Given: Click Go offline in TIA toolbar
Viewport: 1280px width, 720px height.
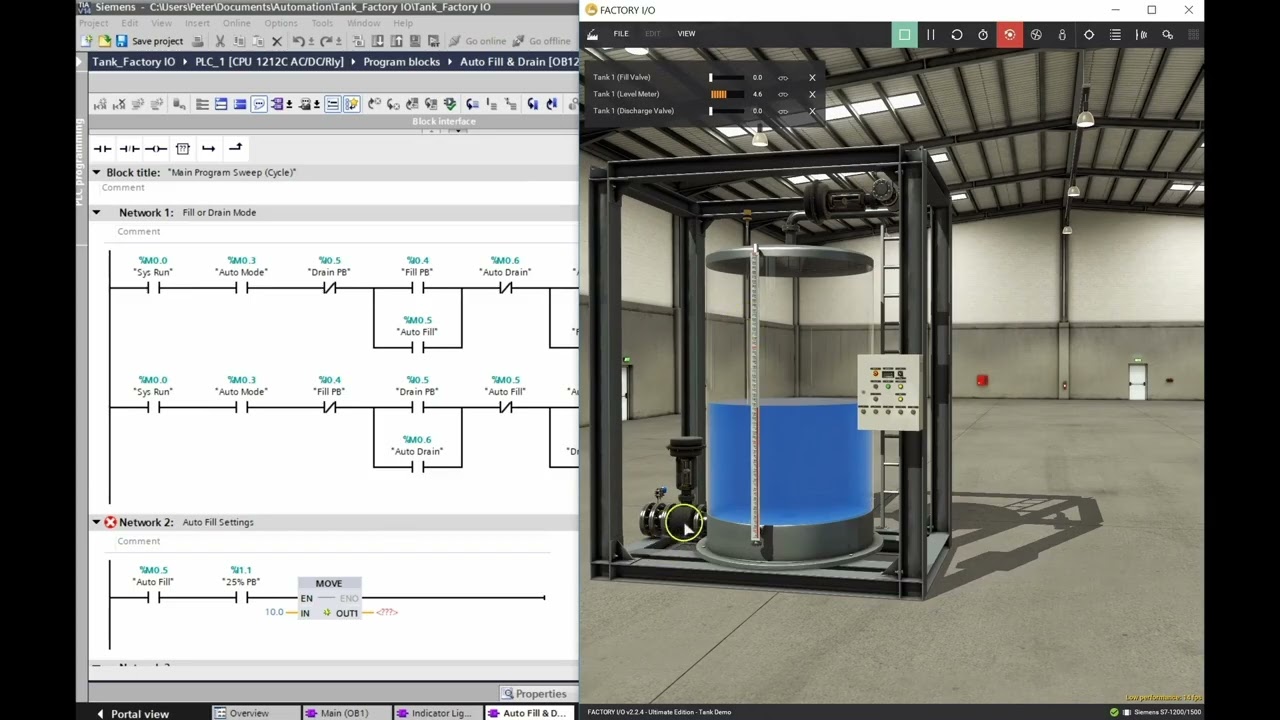Looking at the screenshot, I should [541, 41].
